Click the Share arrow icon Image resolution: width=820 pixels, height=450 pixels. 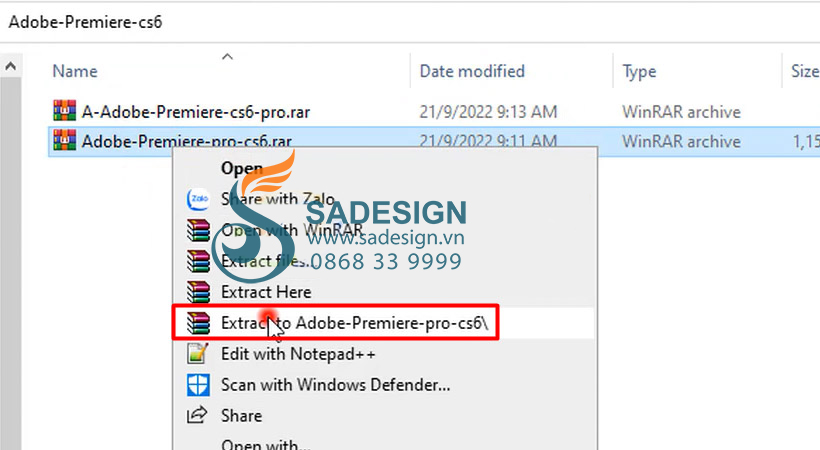tap(197, 415)
